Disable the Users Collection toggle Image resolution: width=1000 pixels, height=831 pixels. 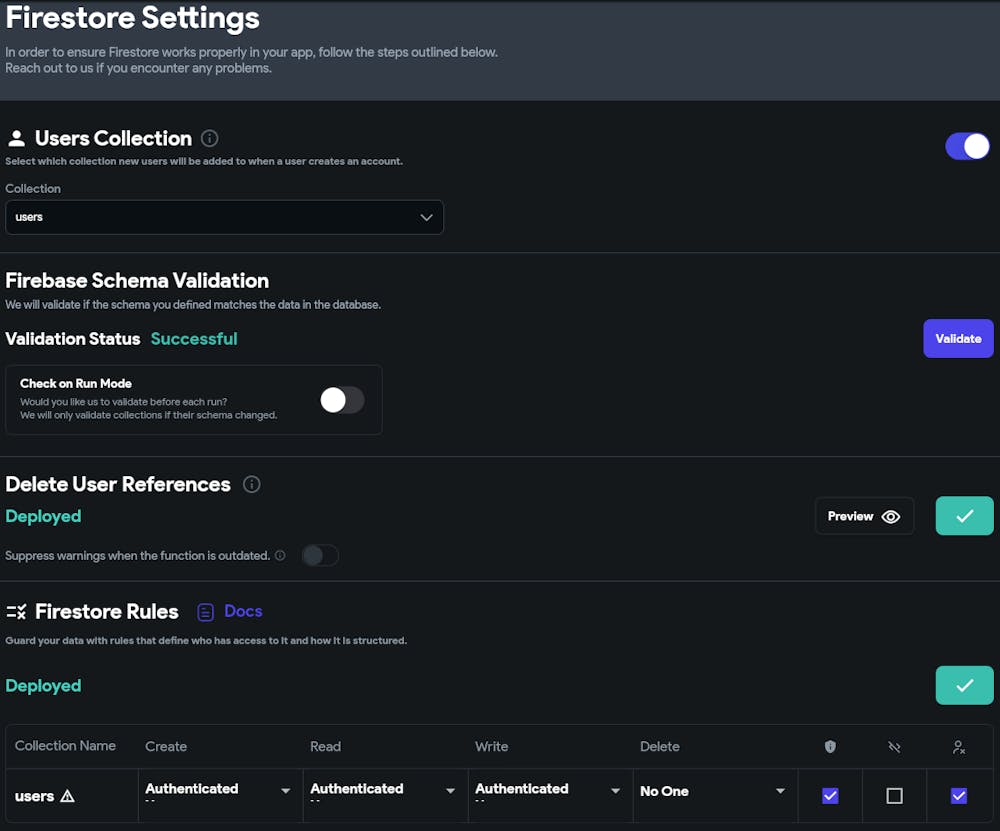[967, 146]
